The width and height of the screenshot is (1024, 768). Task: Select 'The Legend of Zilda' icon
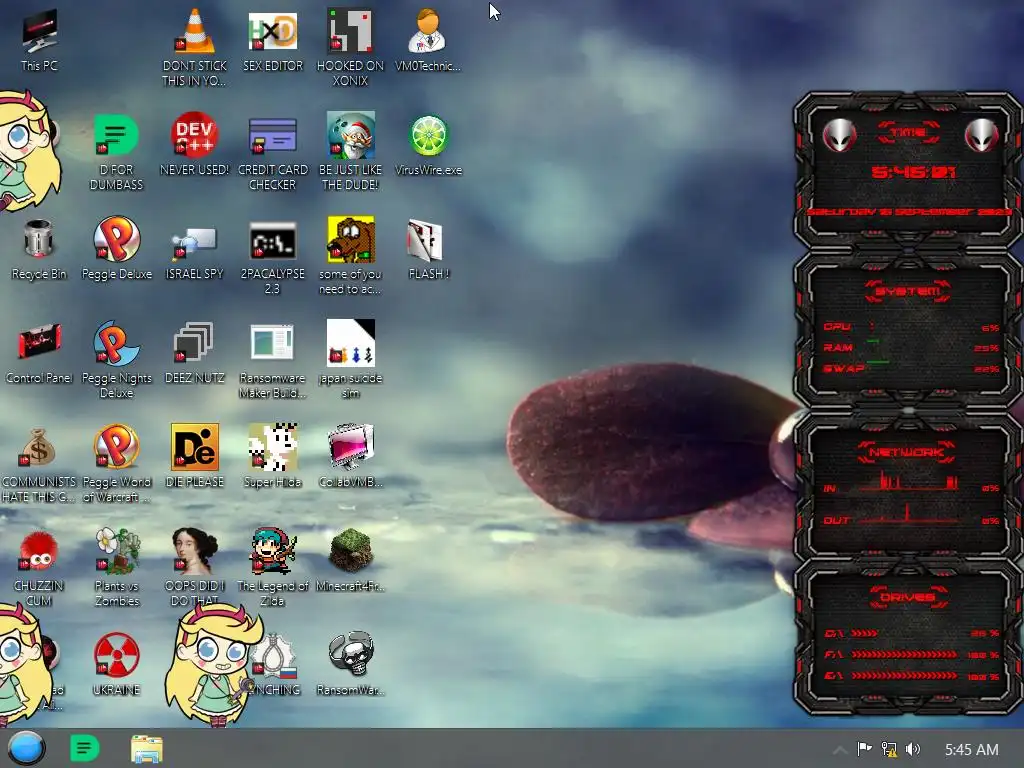272,567
